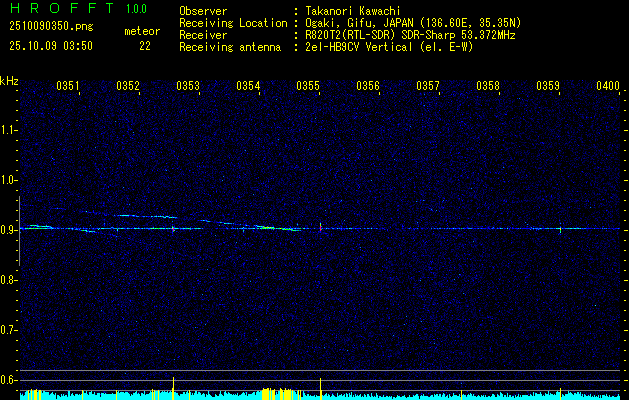Click the kHz axis unit label
The height and width of the screenshot is (400, 629).
9,81
